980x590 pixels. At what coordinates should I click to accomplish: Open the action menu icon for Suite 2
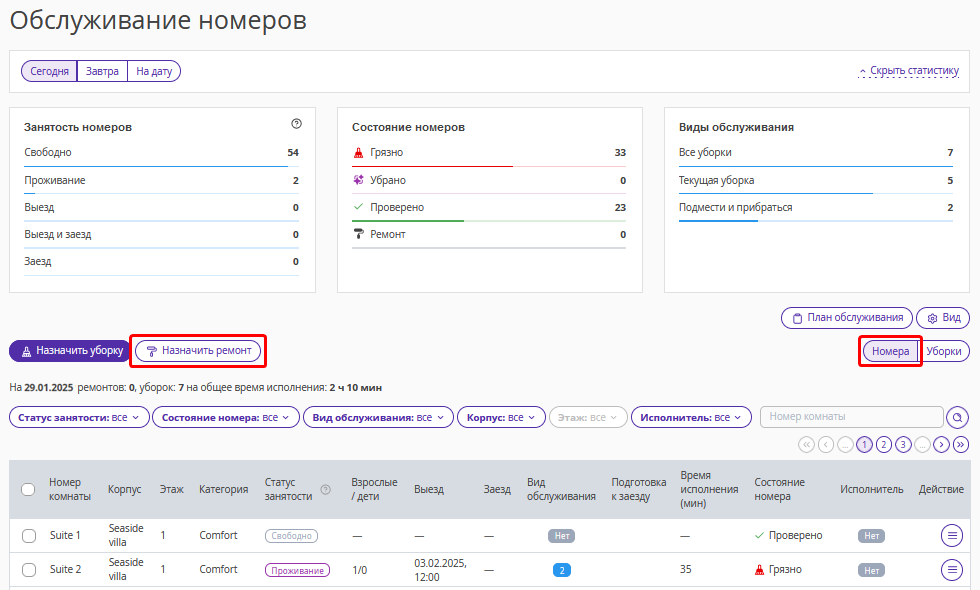tap(951, 569)
